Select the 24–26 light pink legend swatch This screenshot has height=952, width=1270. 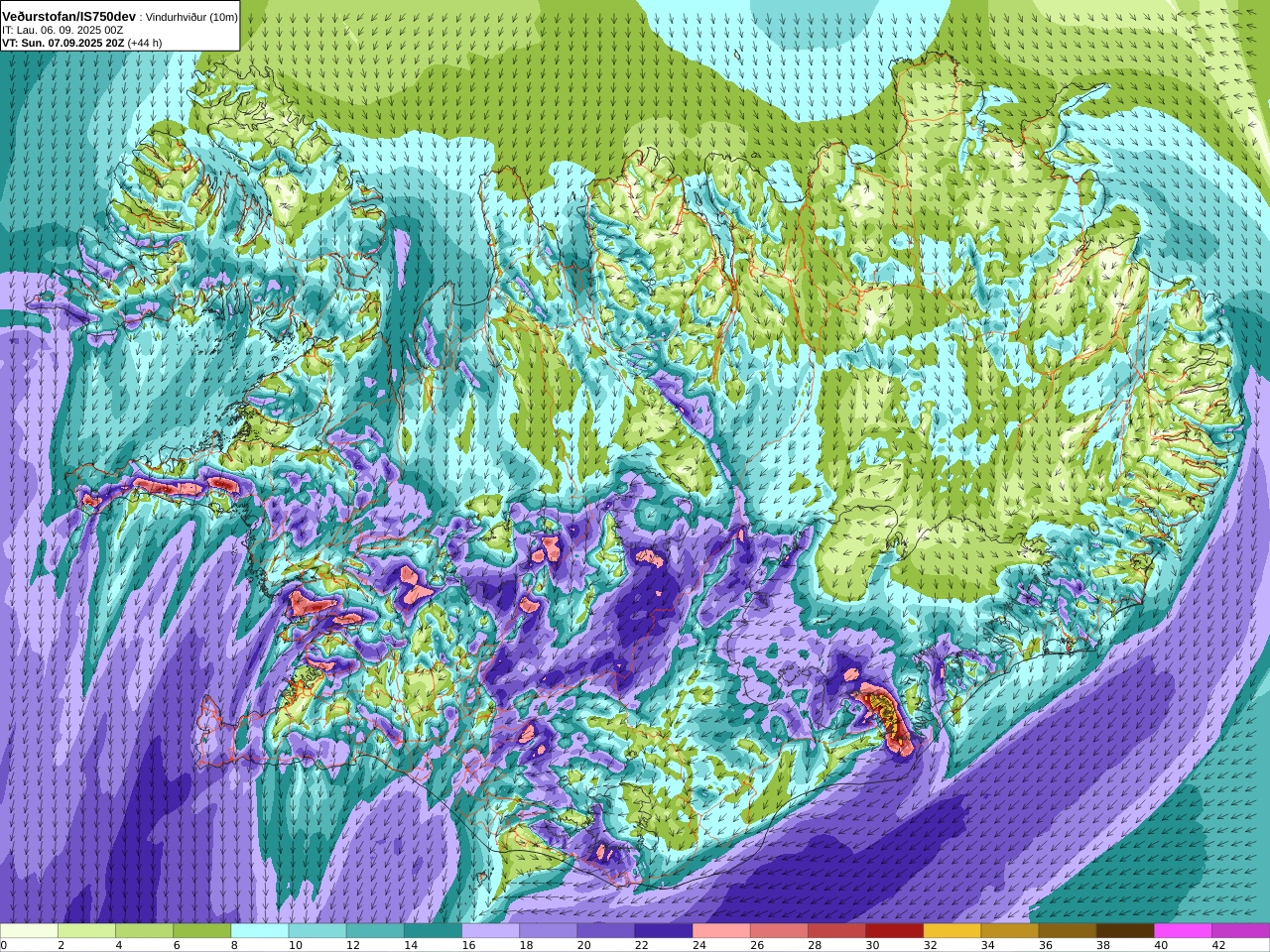[721, 931]
